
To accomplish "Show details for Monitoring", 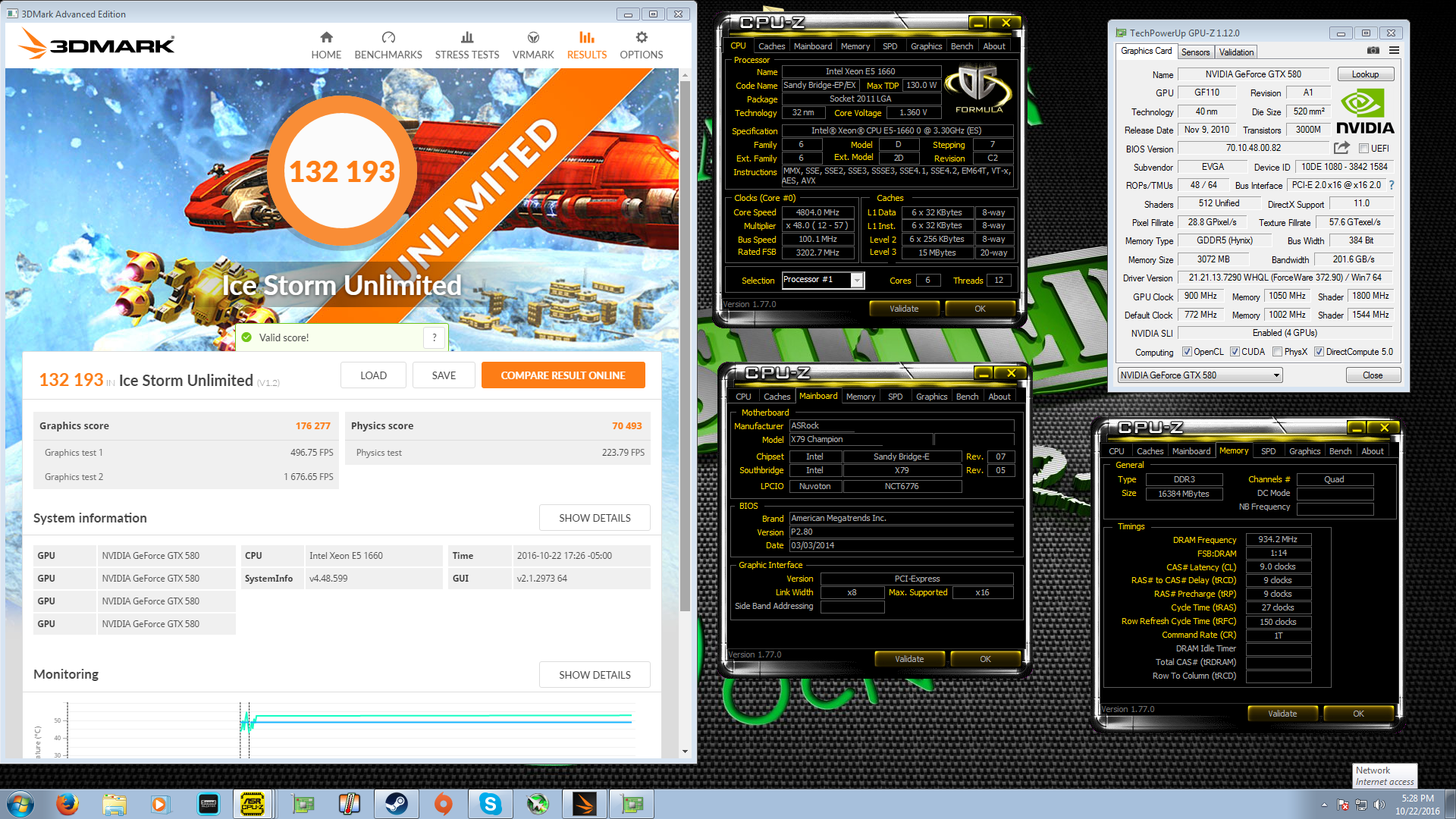I will coord(595,675).
